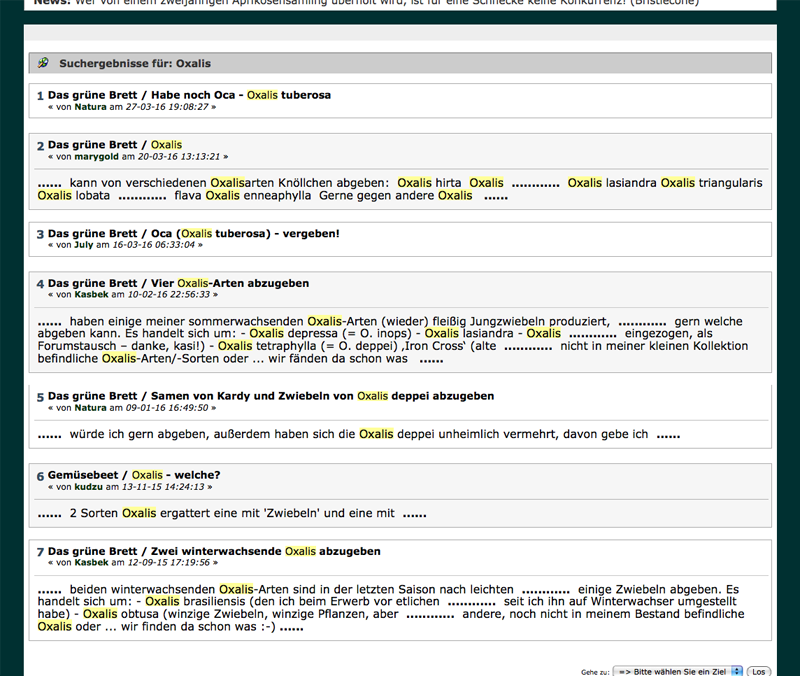
Task: Click author Kasbek in result 4
Action: 92,294
